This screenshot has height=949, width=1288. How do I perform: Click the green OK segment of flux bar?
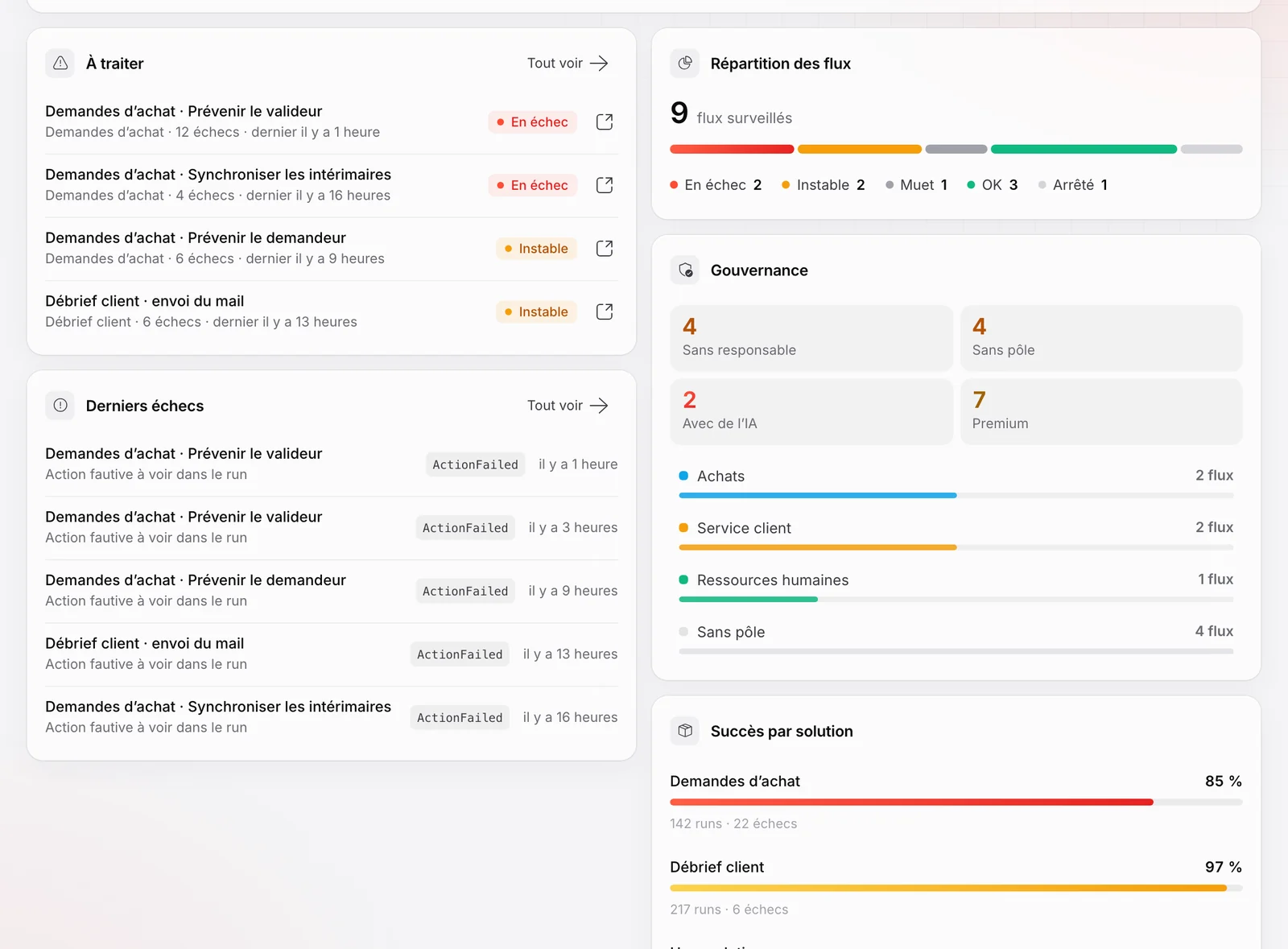[x=1084, y=149]
